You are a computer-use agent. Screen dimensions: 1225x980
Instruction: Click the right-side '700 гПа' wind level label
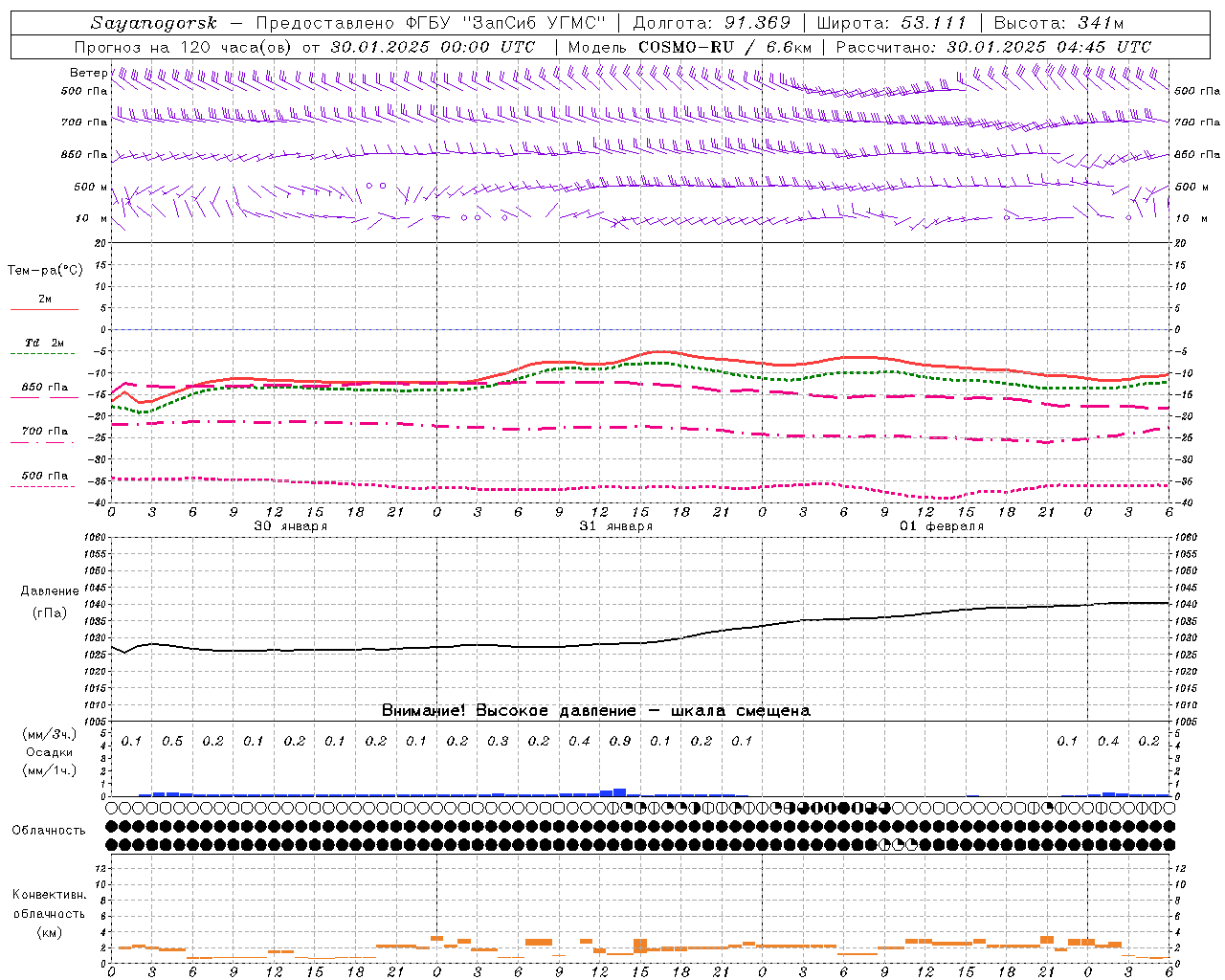pyautogui.click(x=1197, y=122)
